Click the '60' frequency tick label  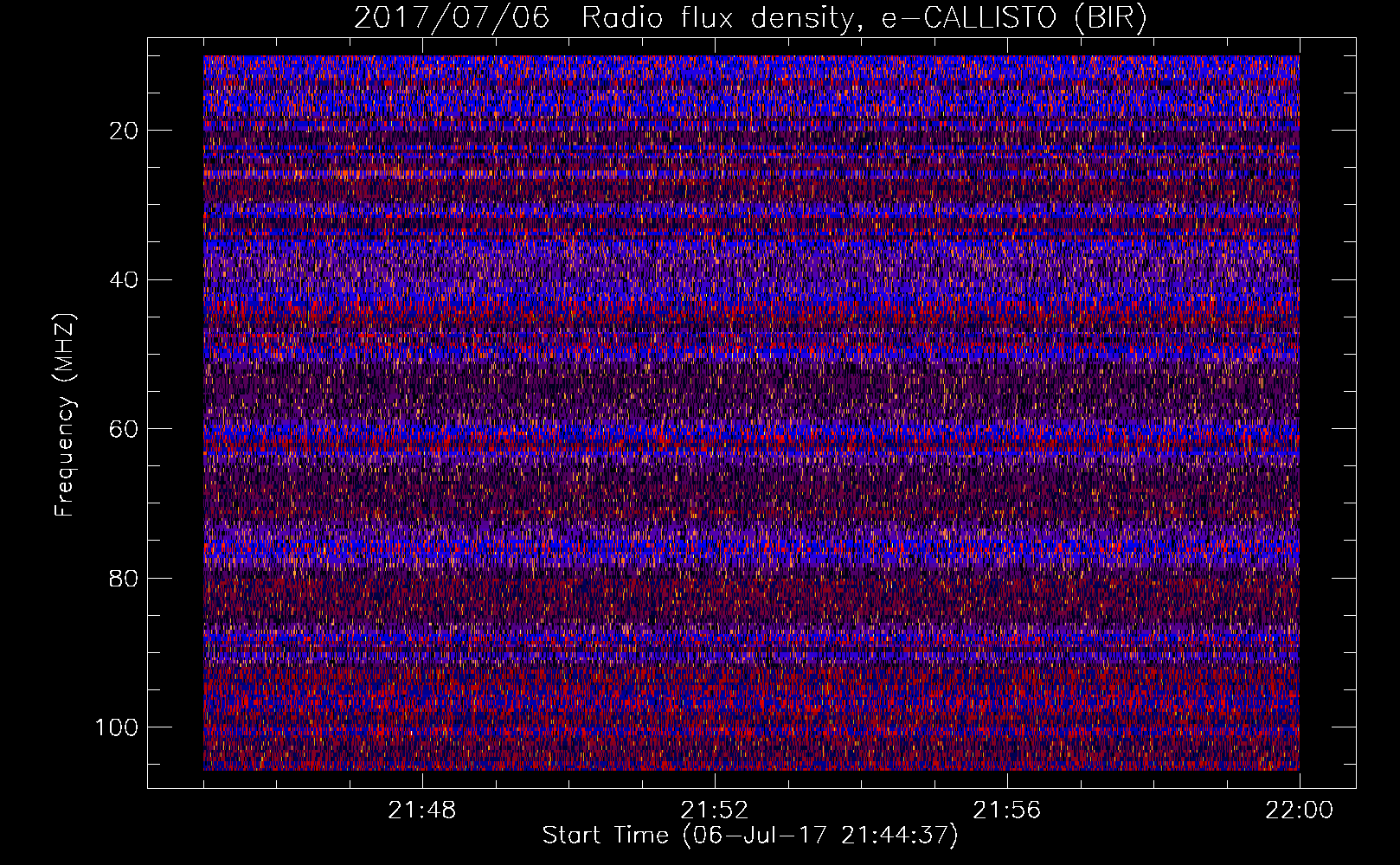pyautogui.click(x=124, y=429)
